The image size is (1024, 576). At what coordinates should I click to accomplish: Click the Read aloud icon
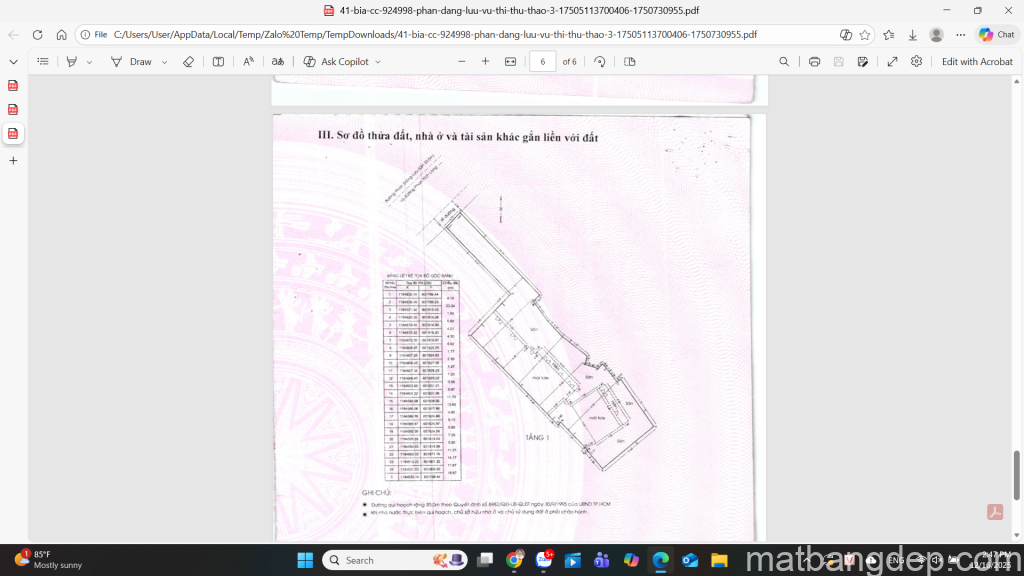click(249, 62)
